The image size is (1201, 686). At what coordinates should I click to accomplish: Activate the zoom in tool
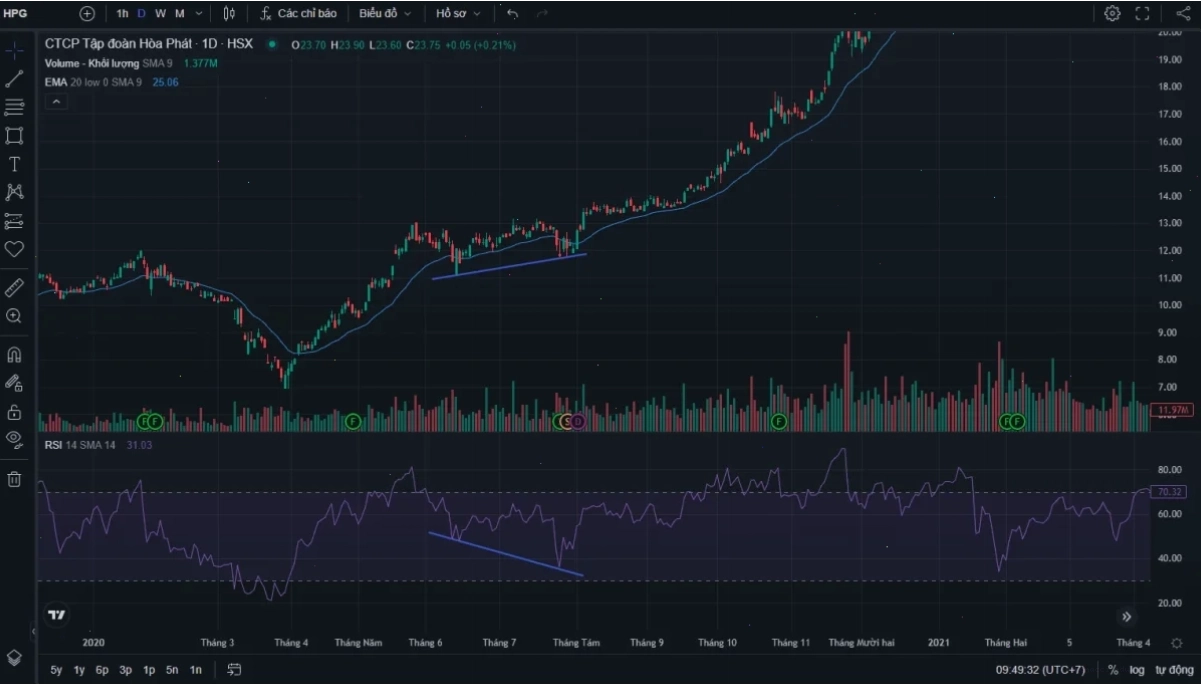click(14, 316)
